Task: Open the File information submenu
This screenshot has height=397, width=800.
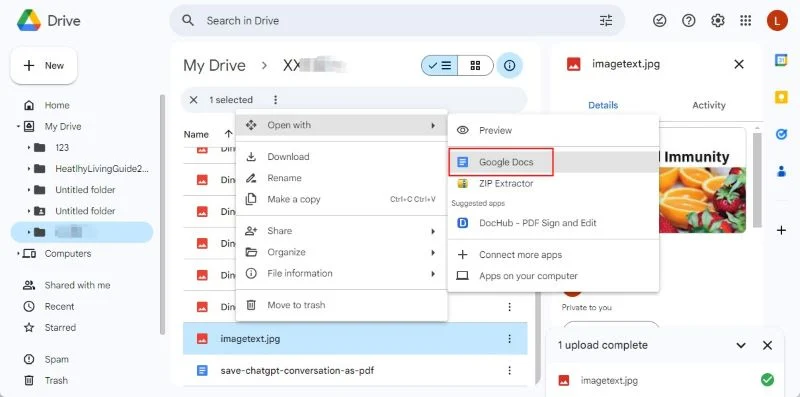Action: tap(341, 274)
